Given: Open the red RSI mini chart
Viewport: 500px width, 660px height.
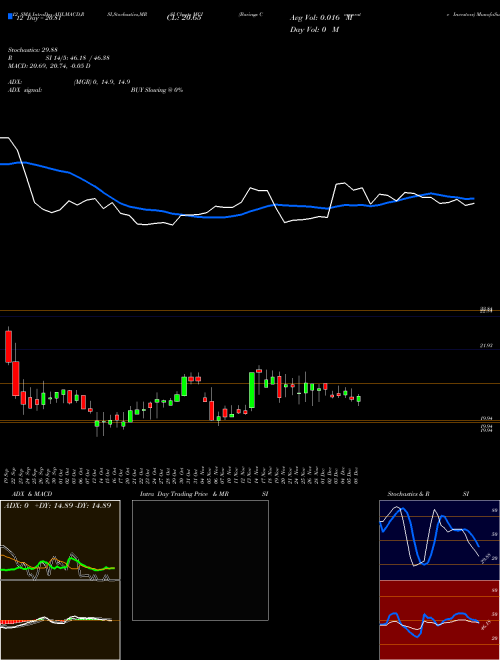Looking at the screenshot, I should pyautogui.click(x=439, y=620).
